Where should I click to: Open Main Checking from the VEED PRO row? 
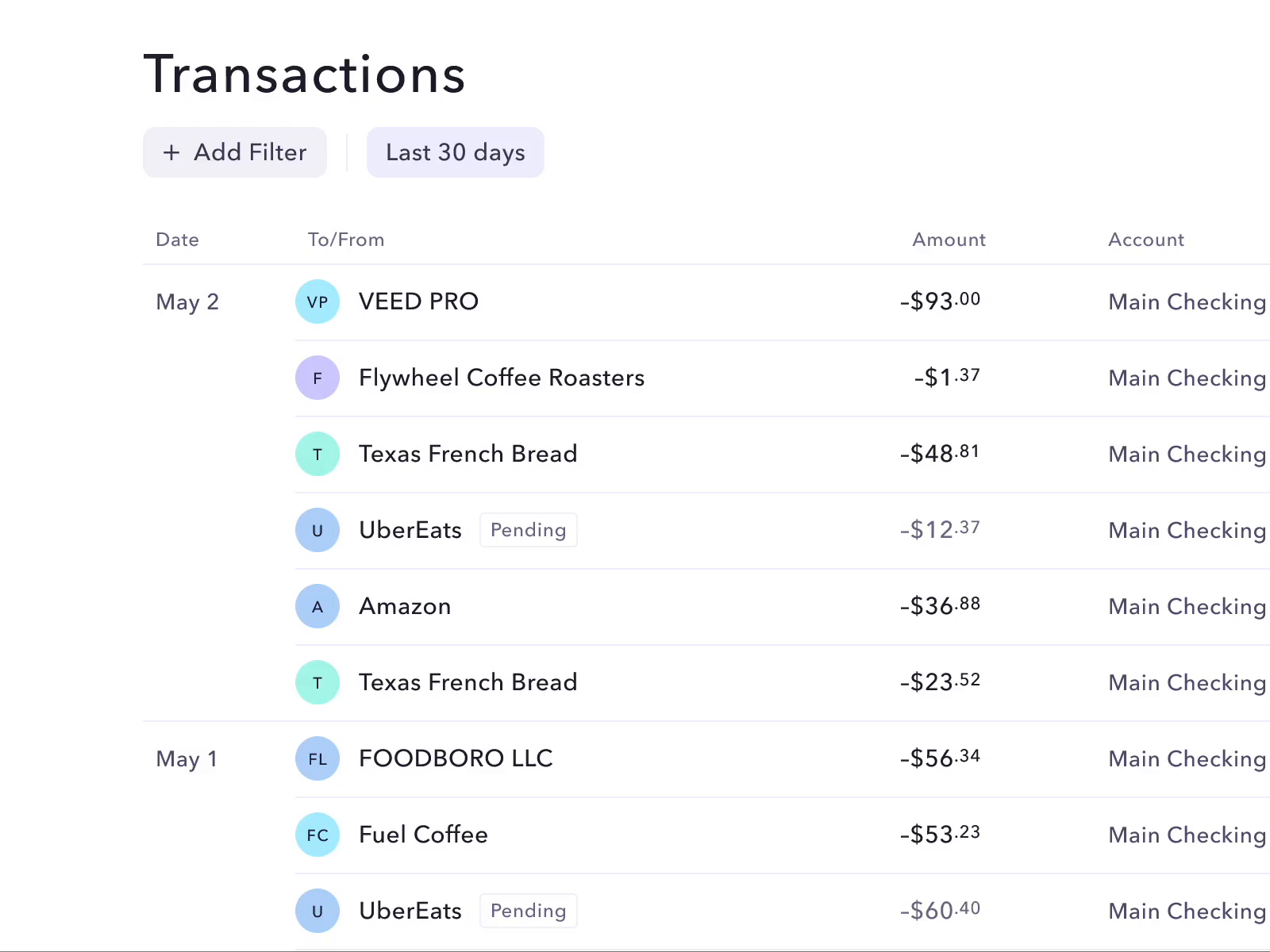(1187, 301)
